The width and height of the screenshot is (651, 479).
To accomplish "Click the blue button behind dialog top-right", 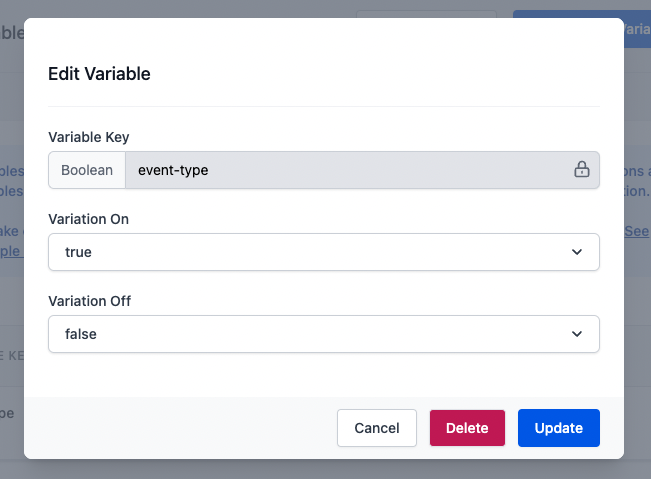I will pos(637,28).
